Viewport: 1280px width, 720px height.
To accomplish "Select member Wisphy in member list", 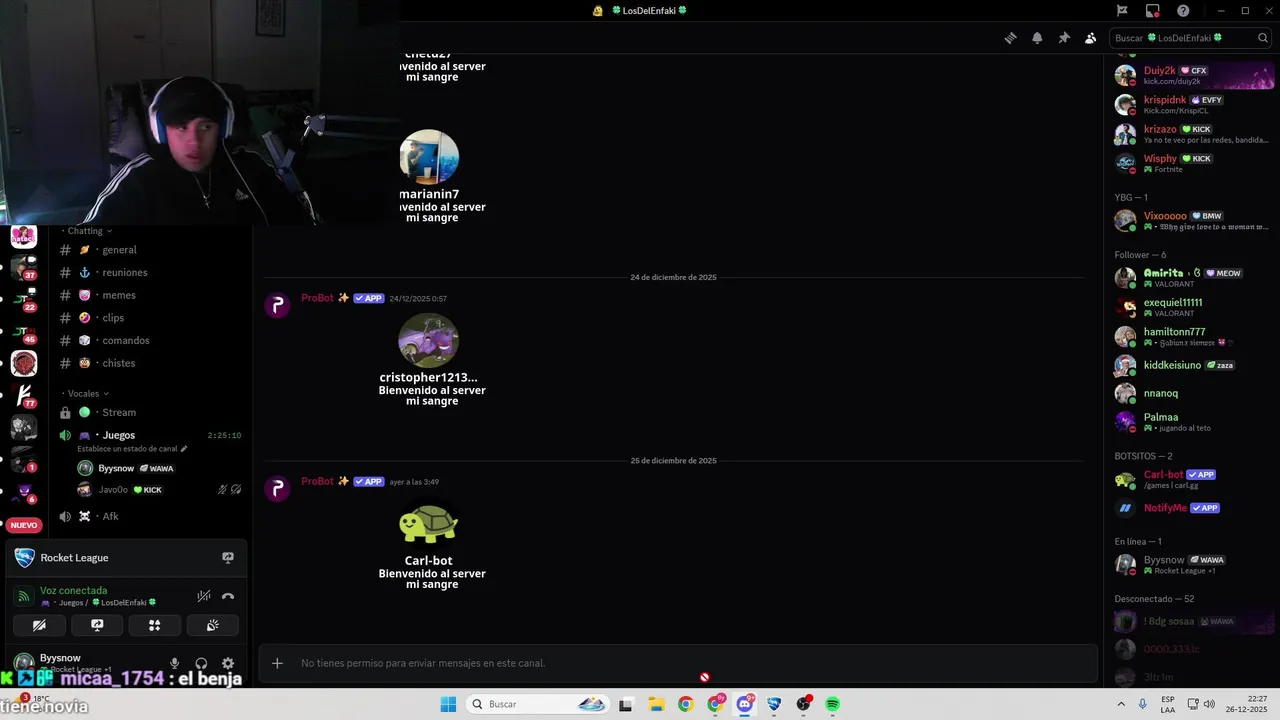I will [x=1192, y=162].
